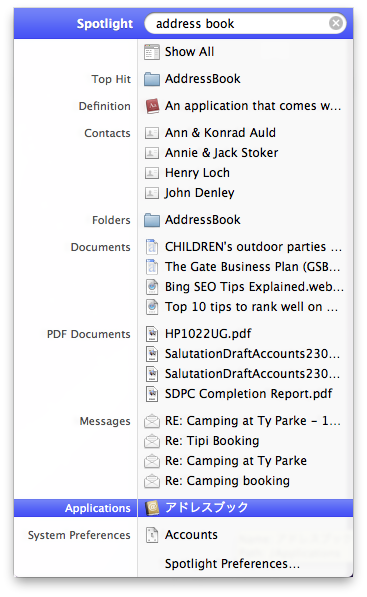Viewport: 367px width, 597px height.
Task: Open Top Hit AddressBook entry
Action: coord(203,79)
